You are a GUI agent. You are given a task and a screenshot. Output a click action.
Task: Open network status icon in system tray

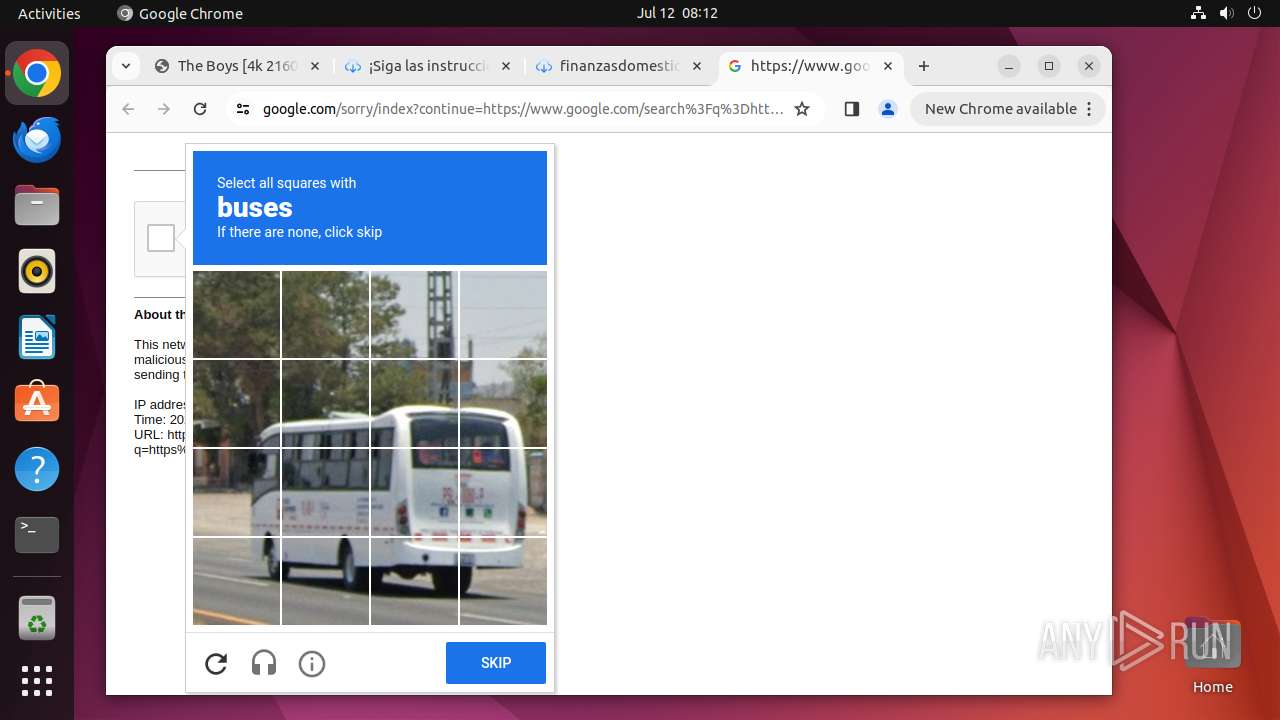point(1199,13)
